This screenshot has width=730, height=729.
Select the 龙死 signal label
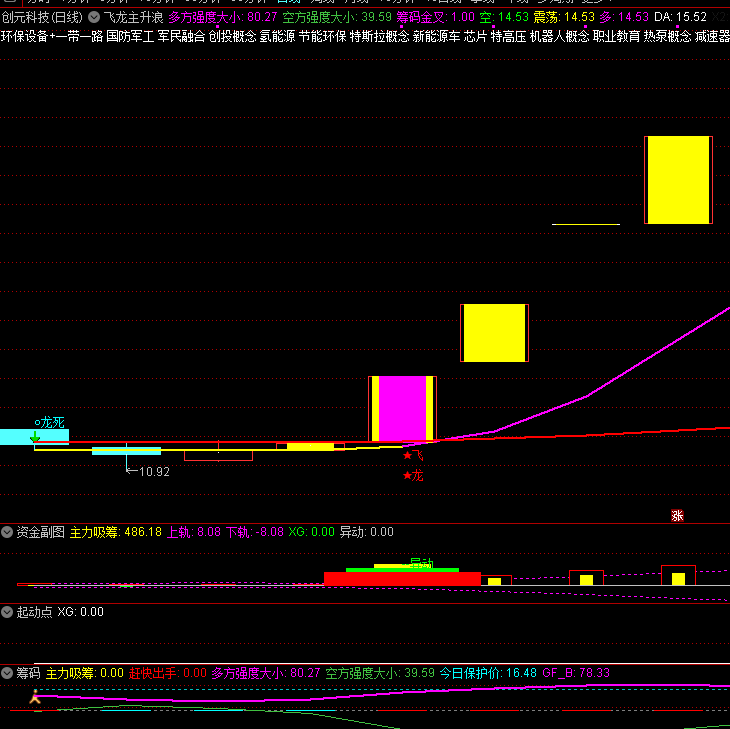(49, 423)
